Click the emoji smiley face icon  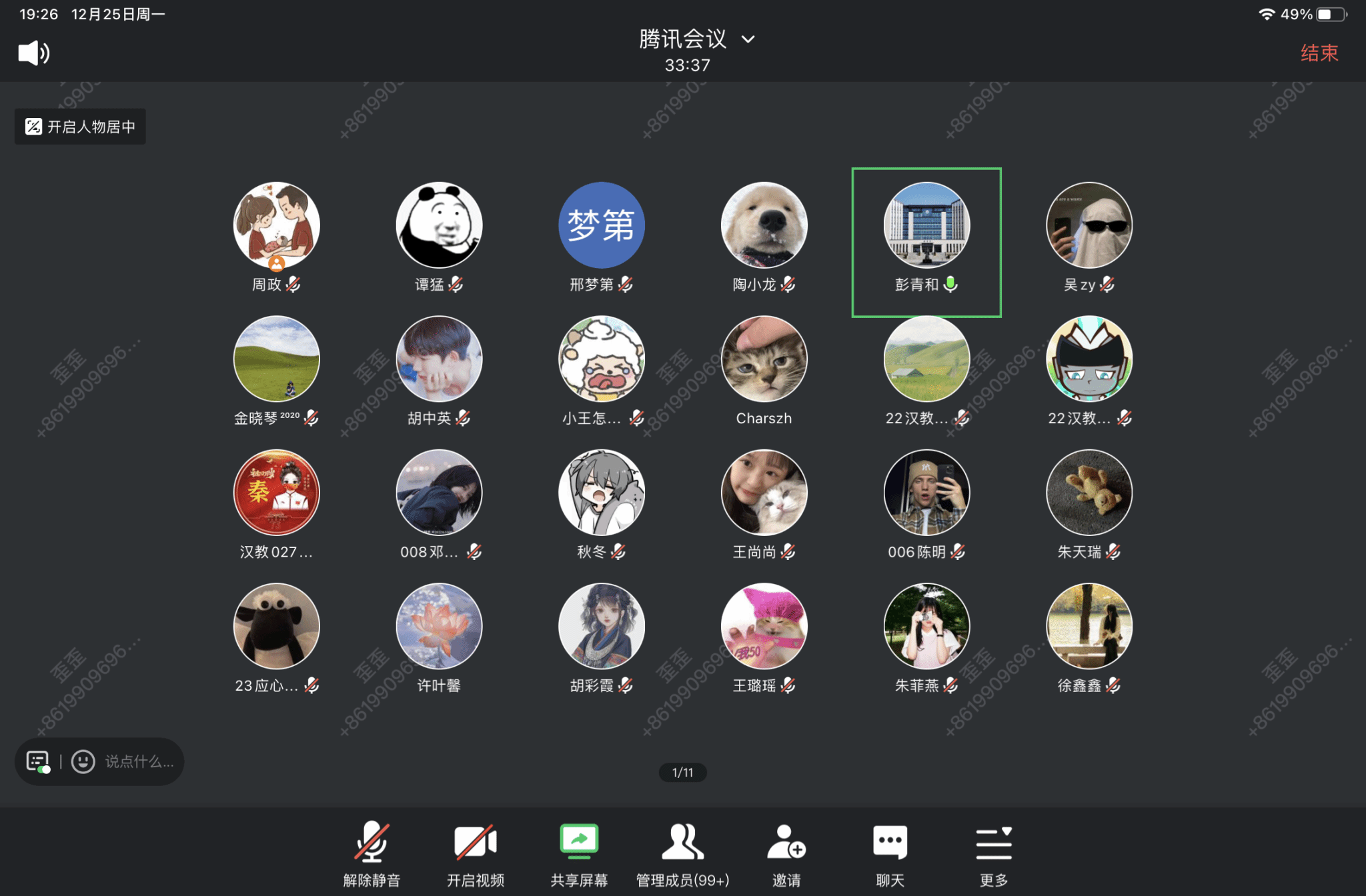point(83,761)
